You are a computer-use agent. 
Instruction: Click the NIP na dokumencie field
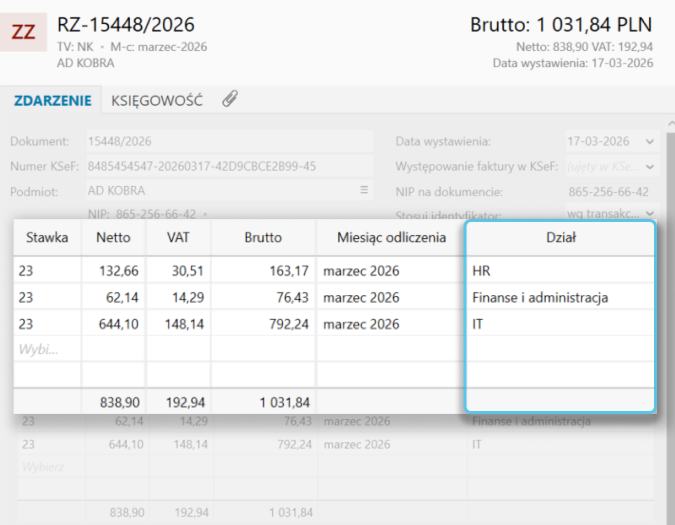coord(606,191)
